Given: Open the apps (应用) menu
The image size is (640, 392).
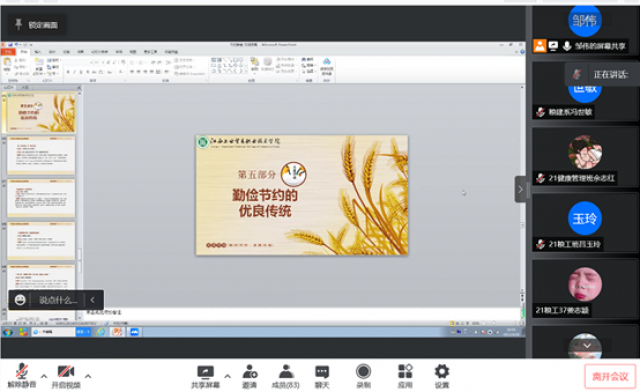Looking at the screenshot, I should pyautogui.click(x=405, y=376).
